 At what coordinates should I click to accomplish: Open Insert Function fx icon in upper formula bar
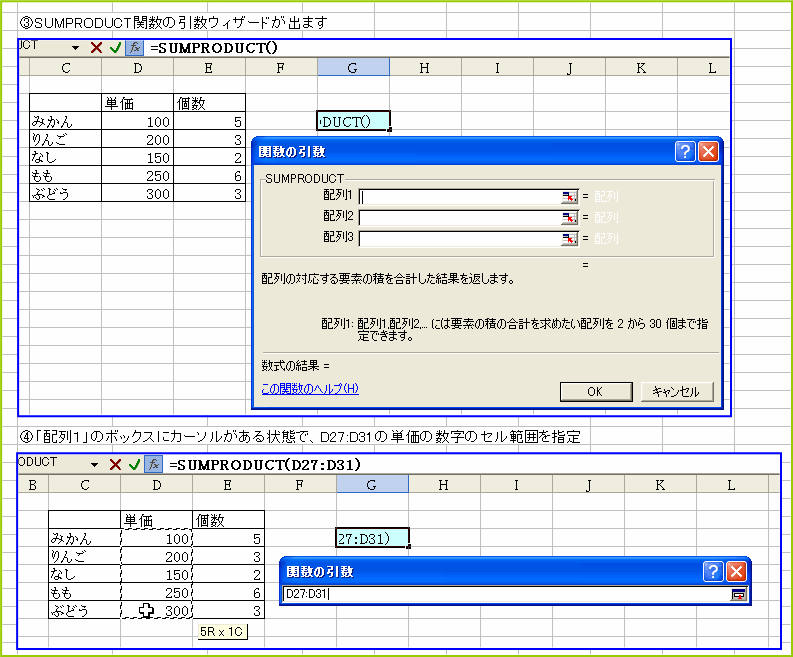tap(135, 48)
